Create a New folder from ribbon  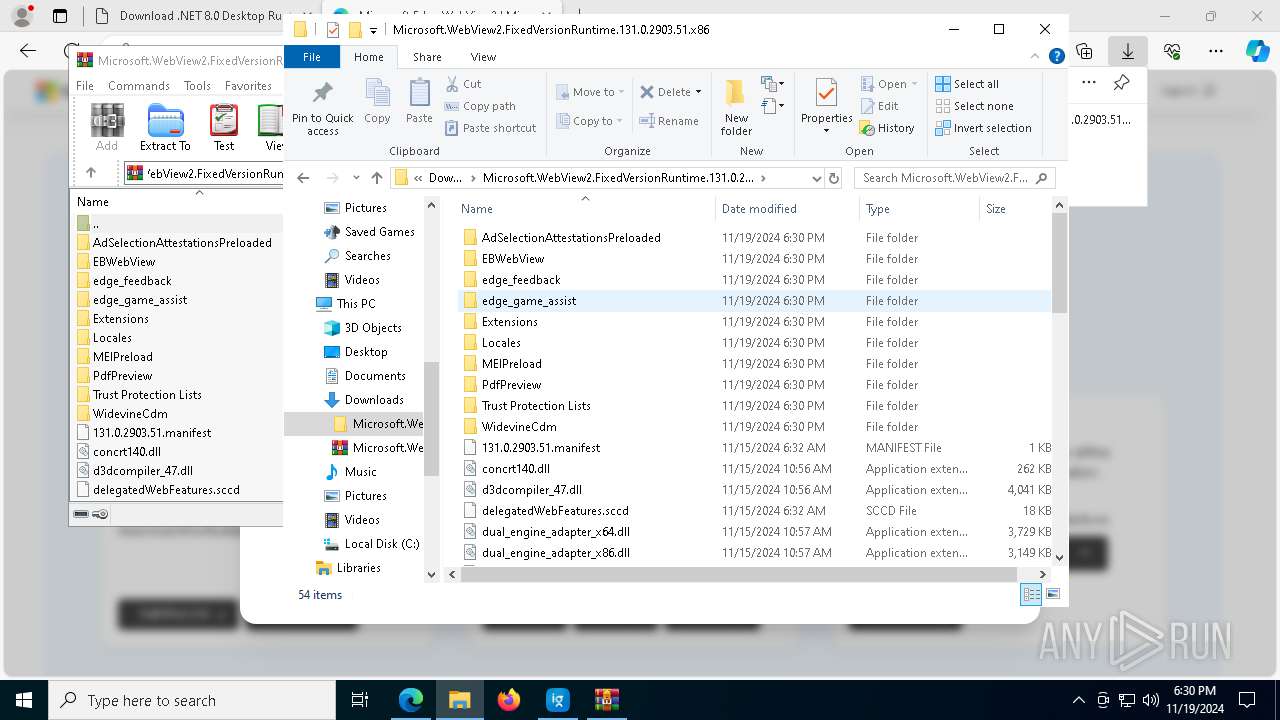tap(736, 107)
